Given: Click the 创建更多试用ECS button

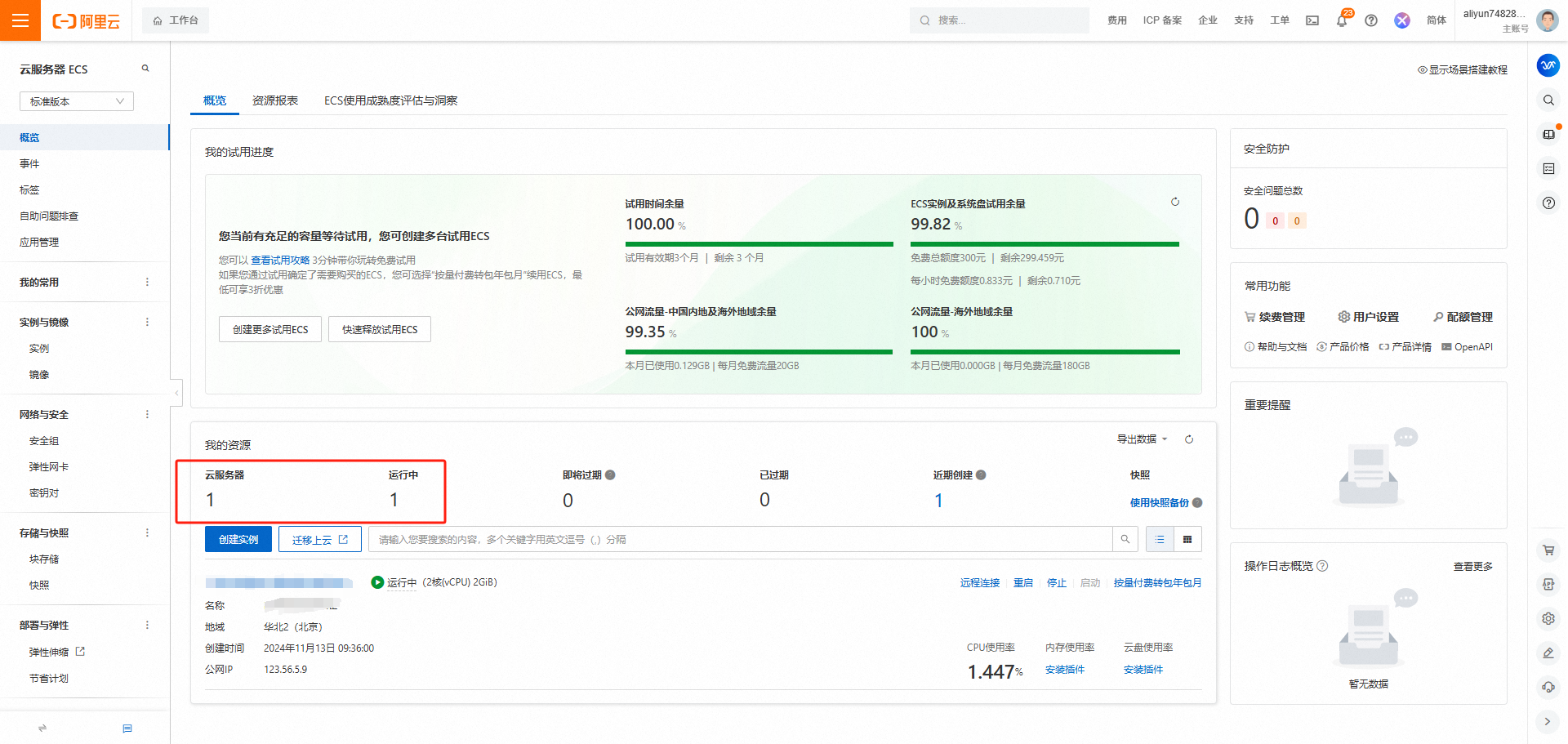Looking at the screenshot, I should click(x=270, y=329).
